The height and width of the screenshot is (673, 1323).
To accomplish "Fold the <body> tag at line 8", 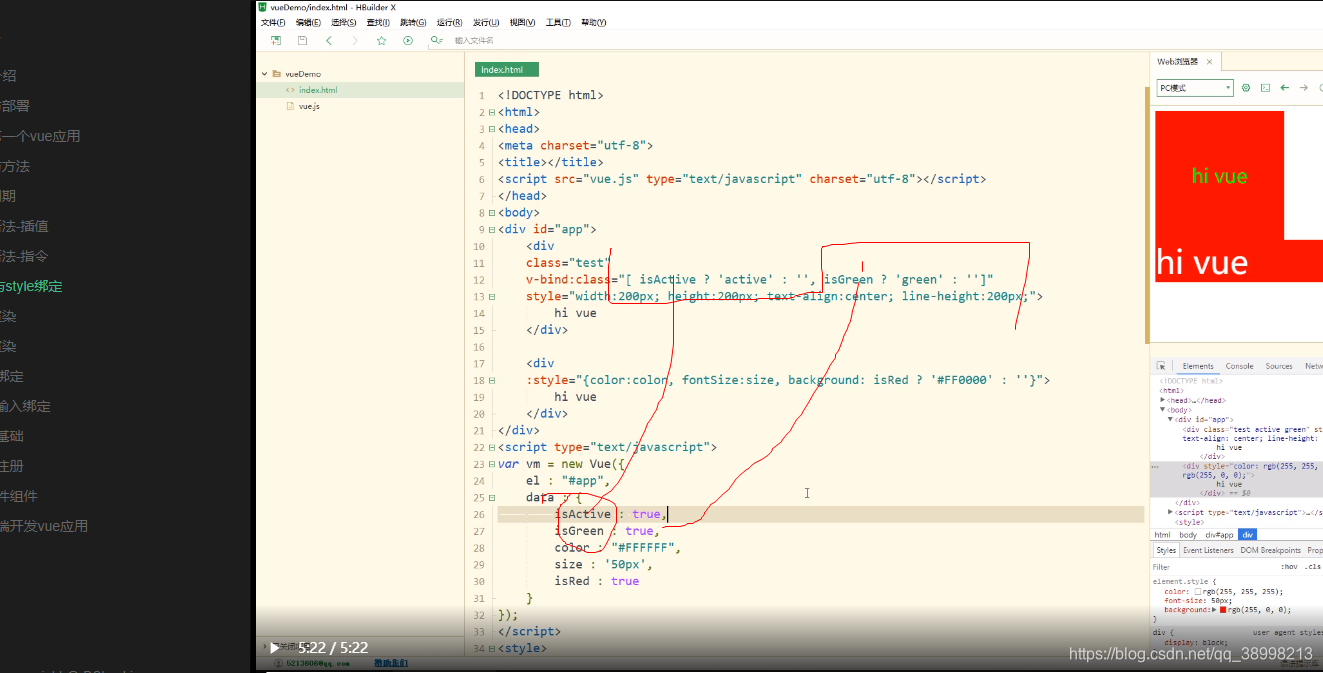I will pos(491,213).
